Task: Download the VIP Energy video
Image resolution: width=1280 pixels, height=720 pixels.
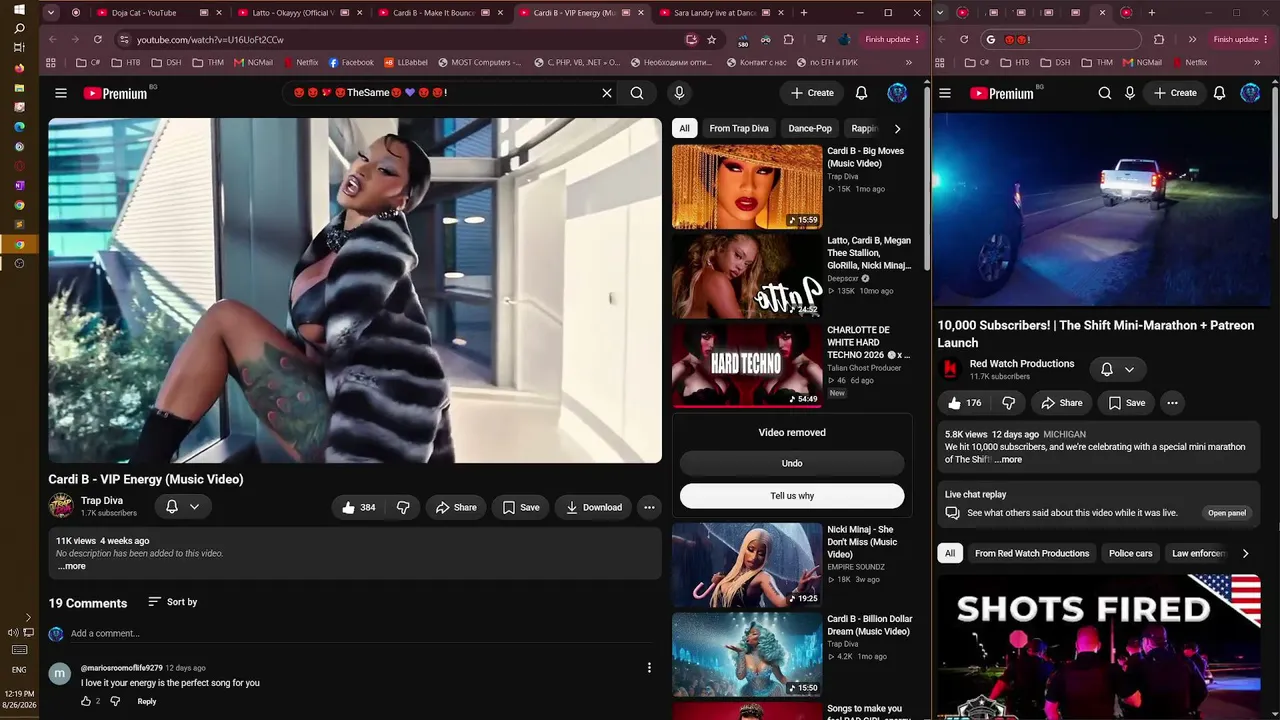Action: [594, 507]
